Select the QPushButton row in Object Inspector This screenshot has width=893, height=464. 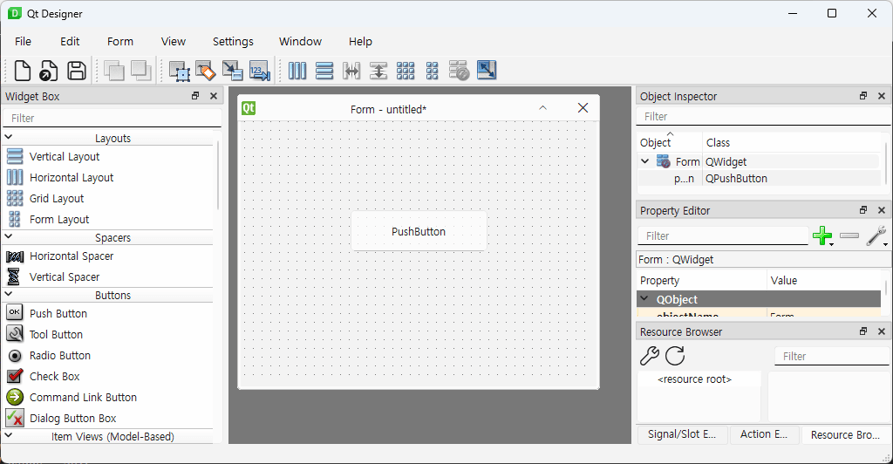coord(759,178)
